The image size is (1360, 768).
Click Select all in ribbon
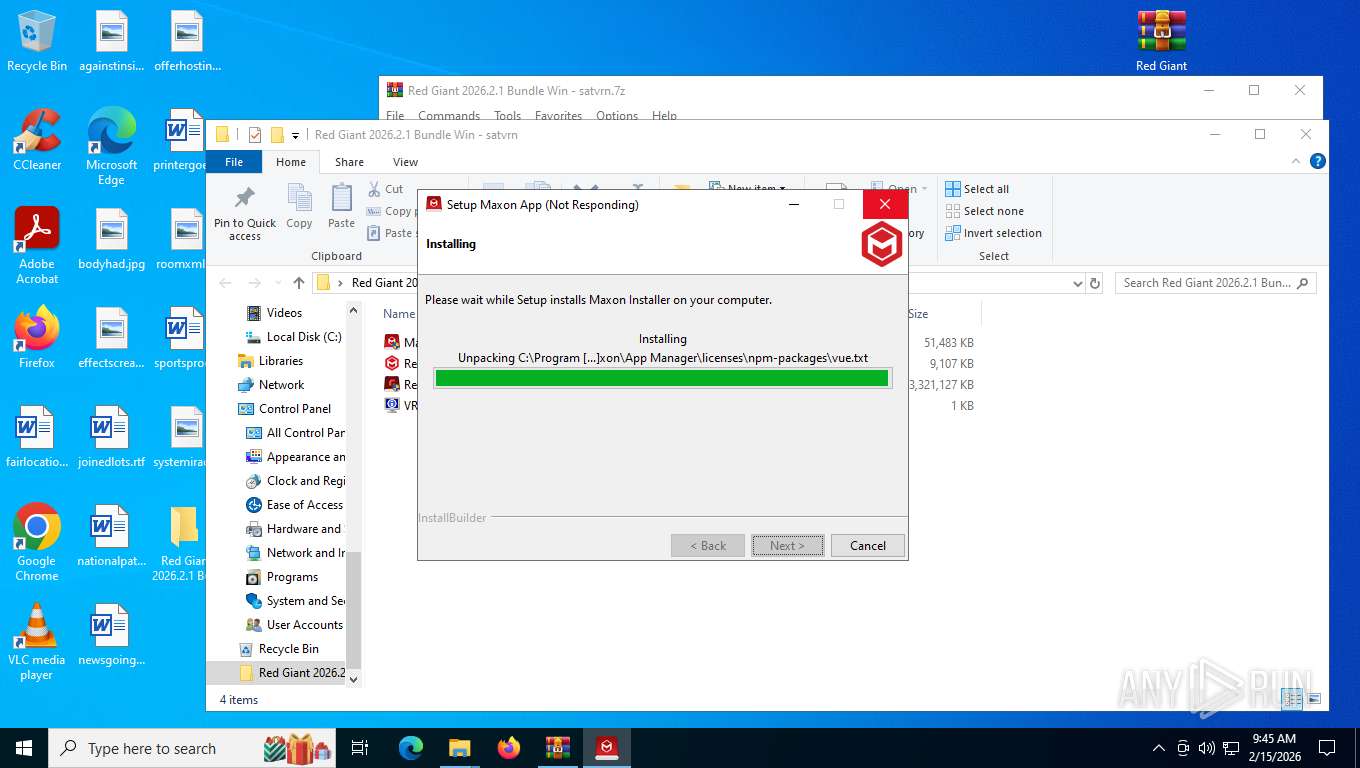click(978, 189)
